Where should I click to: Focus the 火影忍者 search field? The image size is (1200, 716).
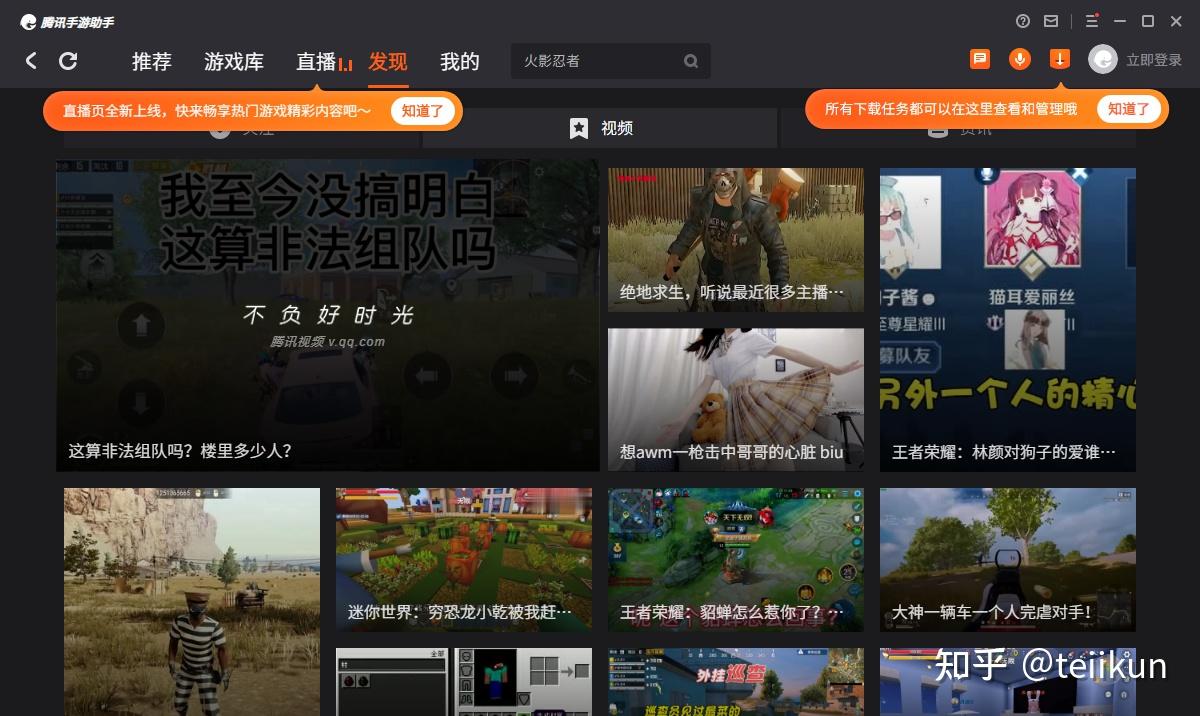click(x=610, y=61)
